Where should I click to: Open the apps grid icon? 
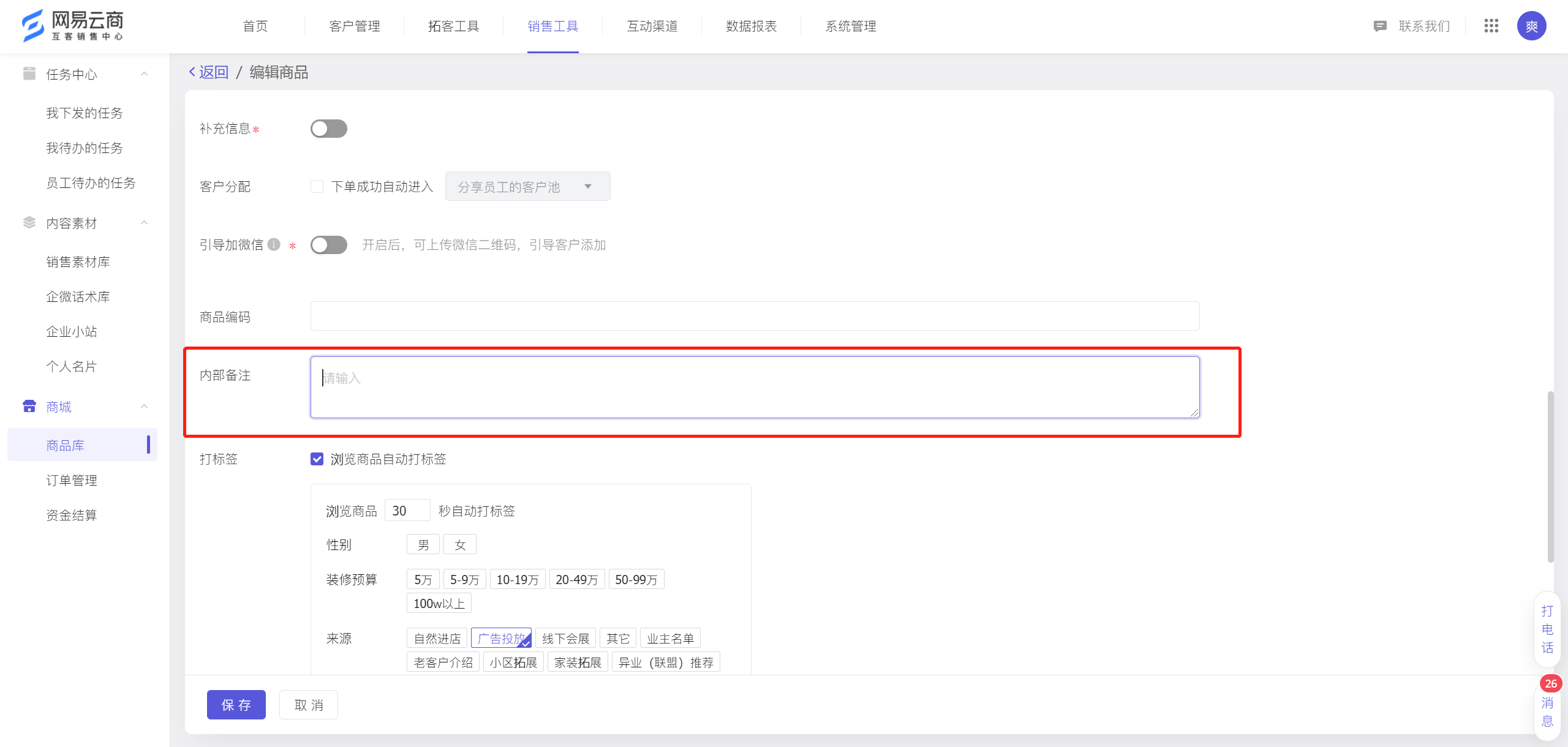click(x=1491, y=26)
